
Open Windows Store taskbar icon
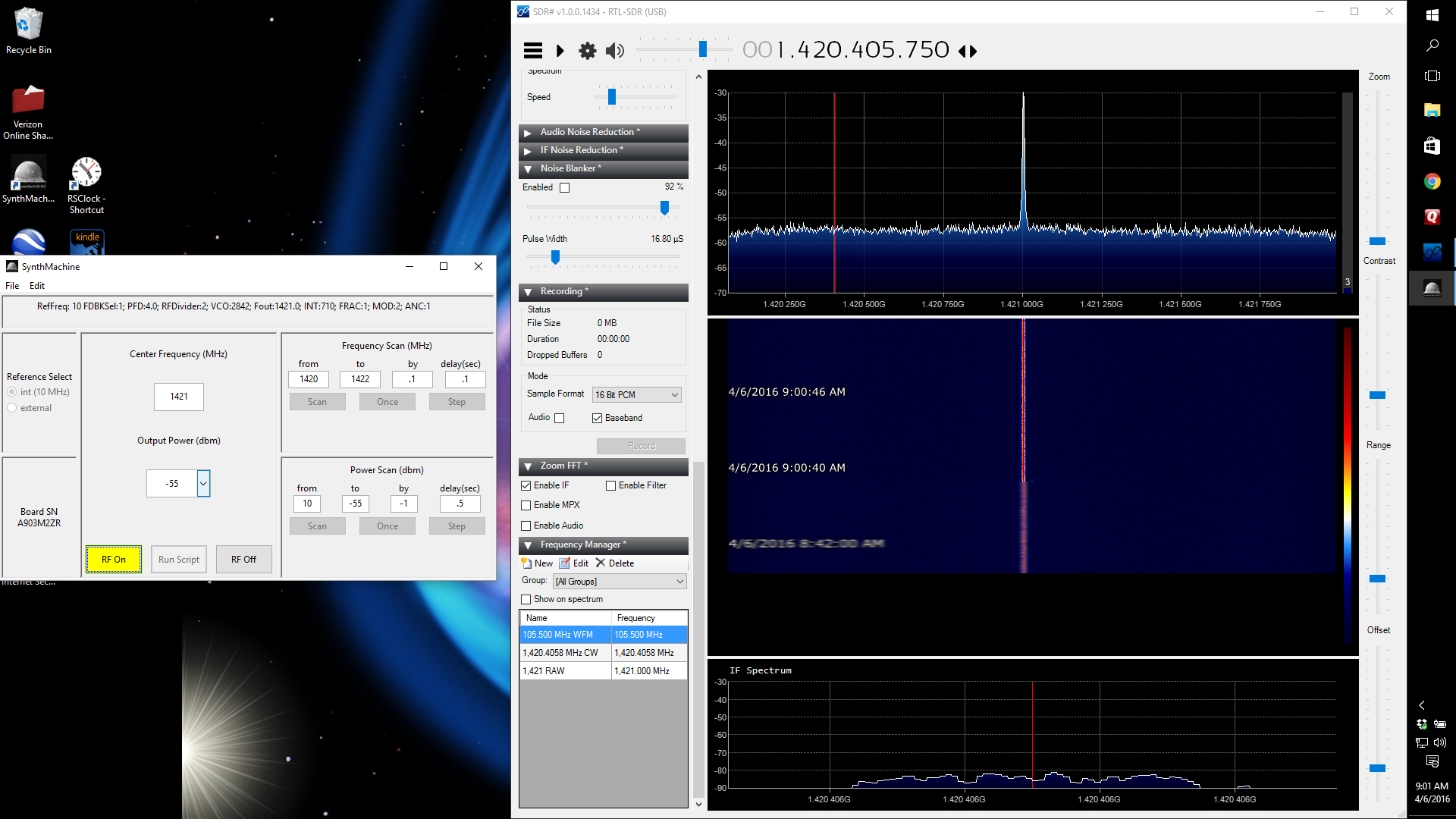click(1432, 146)
